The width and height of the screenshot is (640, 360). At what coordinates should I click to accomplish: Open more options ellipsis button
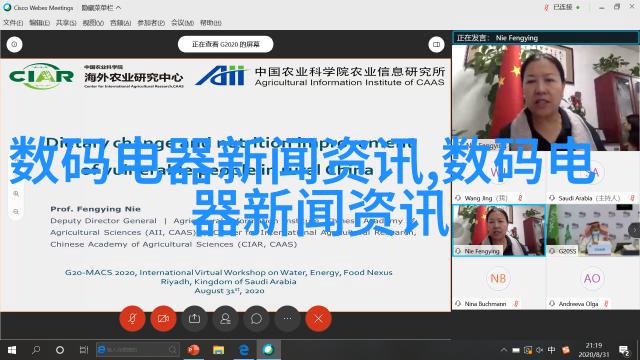coord(287,318)
